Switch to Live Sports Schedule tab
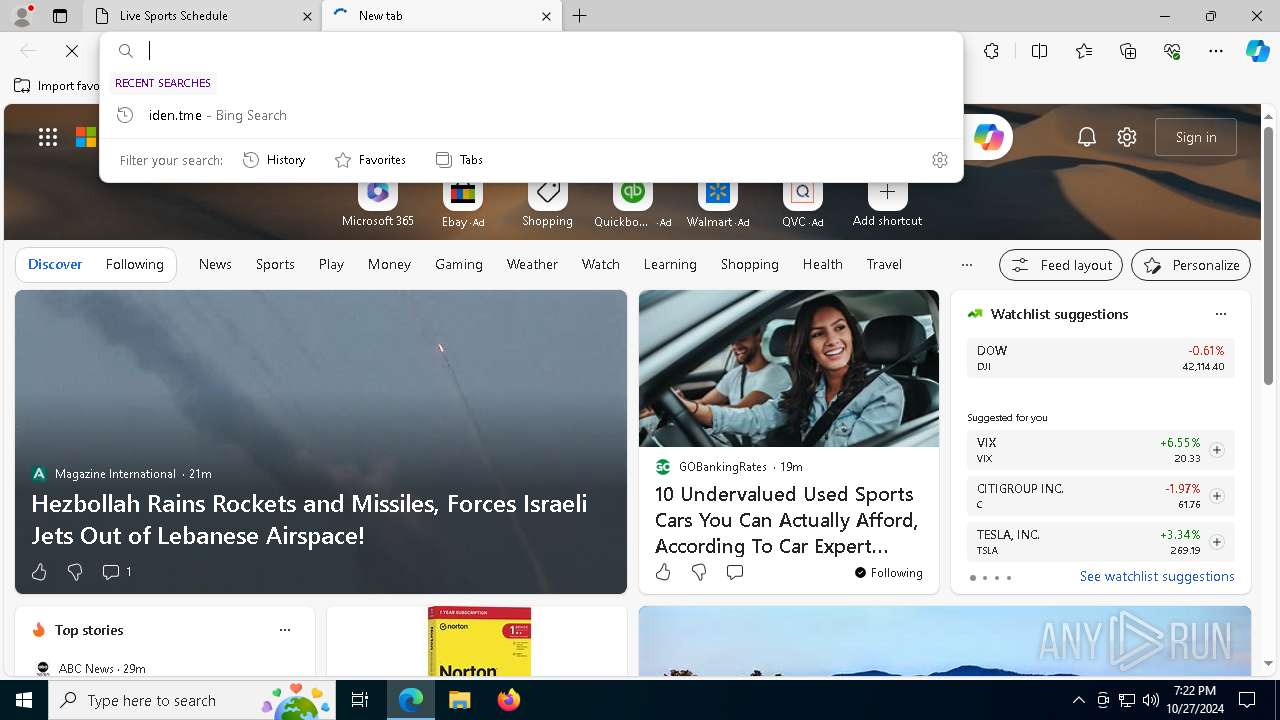 [203, 16]
